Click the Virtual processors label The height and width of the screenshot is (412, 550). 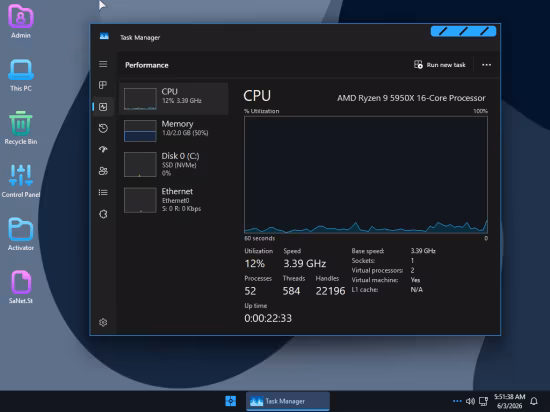pos(377,270)
